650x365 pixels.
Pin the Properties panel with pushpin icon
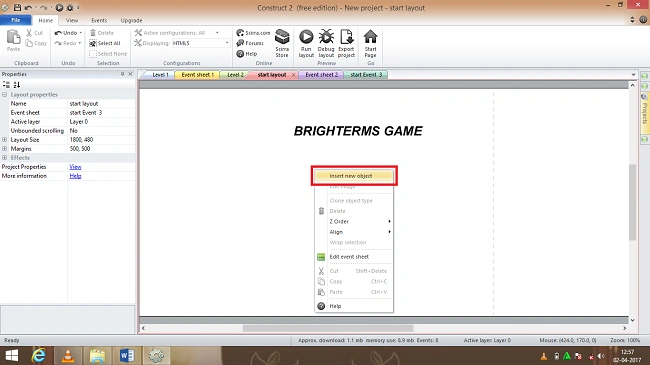point(122,74)
